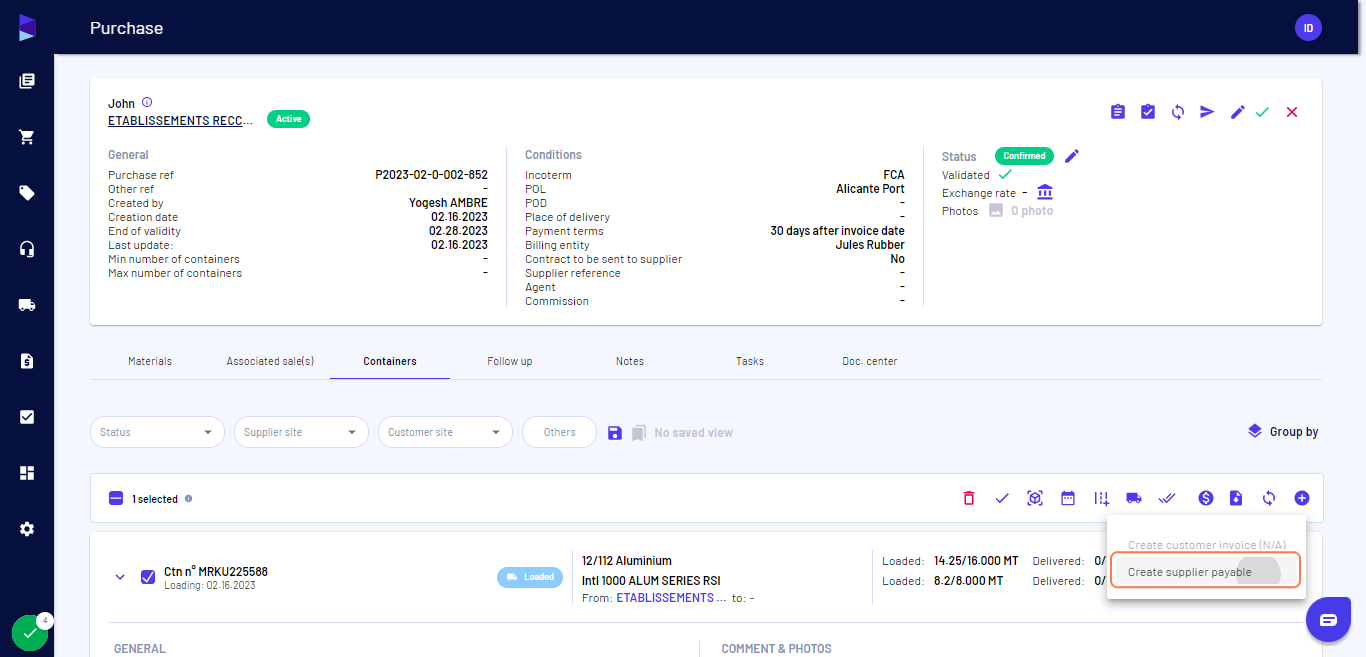Click the box scan icon in selection toolbar
This screenshot has height=657, width=1366.
click(x=1035, y=498)
